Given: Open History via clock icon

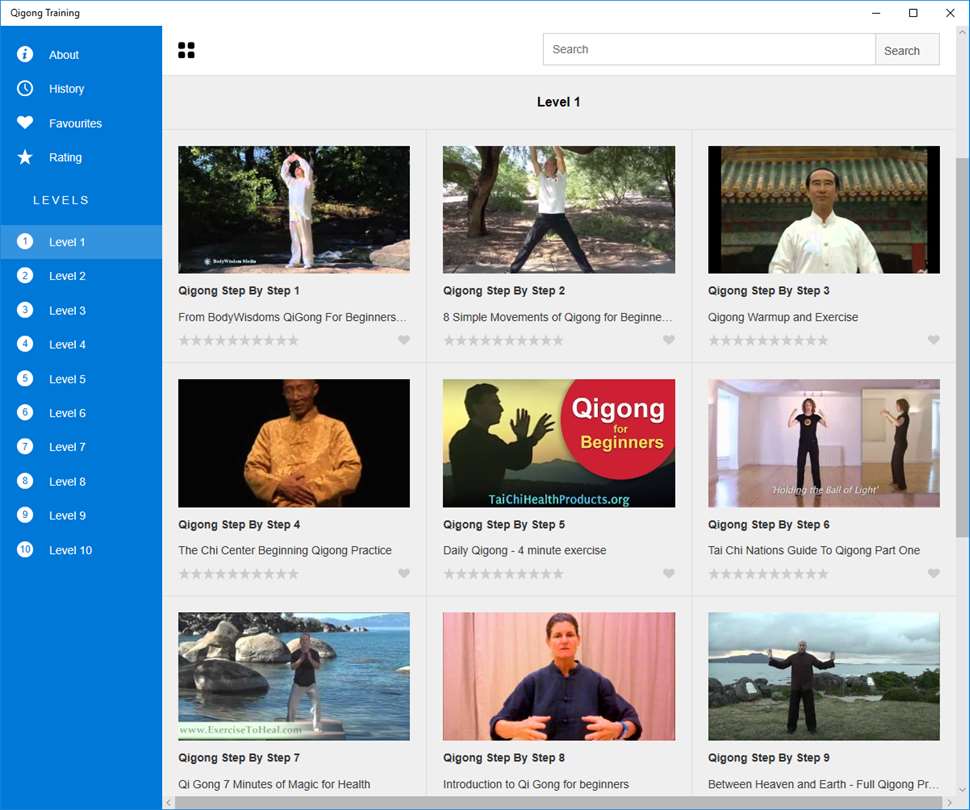Looking at the screenshot, I should (x=25, y=89).
